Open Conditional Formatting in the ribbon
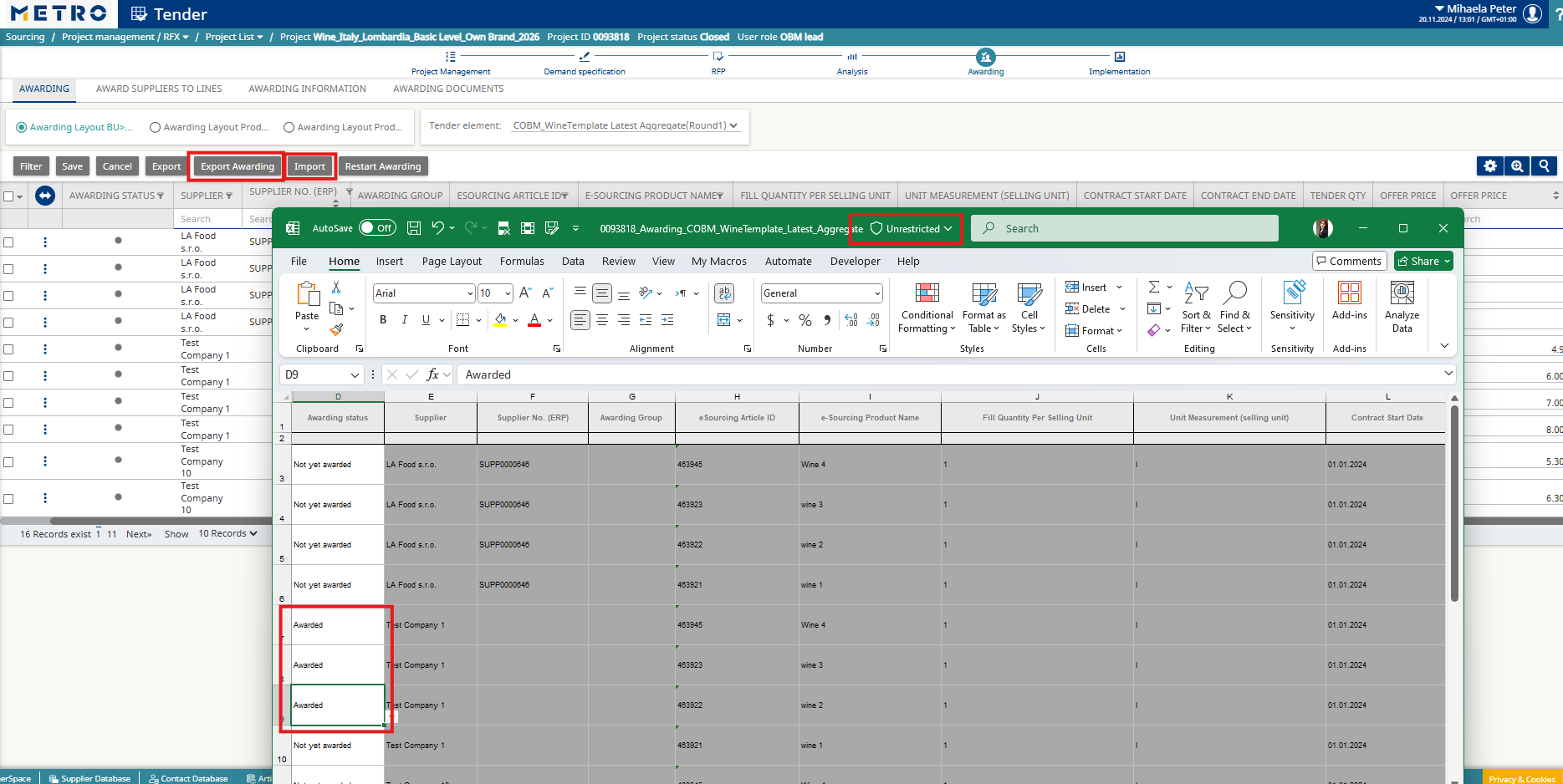Image resolution: width=1563 pixels, height=784 pixels. 927,307
